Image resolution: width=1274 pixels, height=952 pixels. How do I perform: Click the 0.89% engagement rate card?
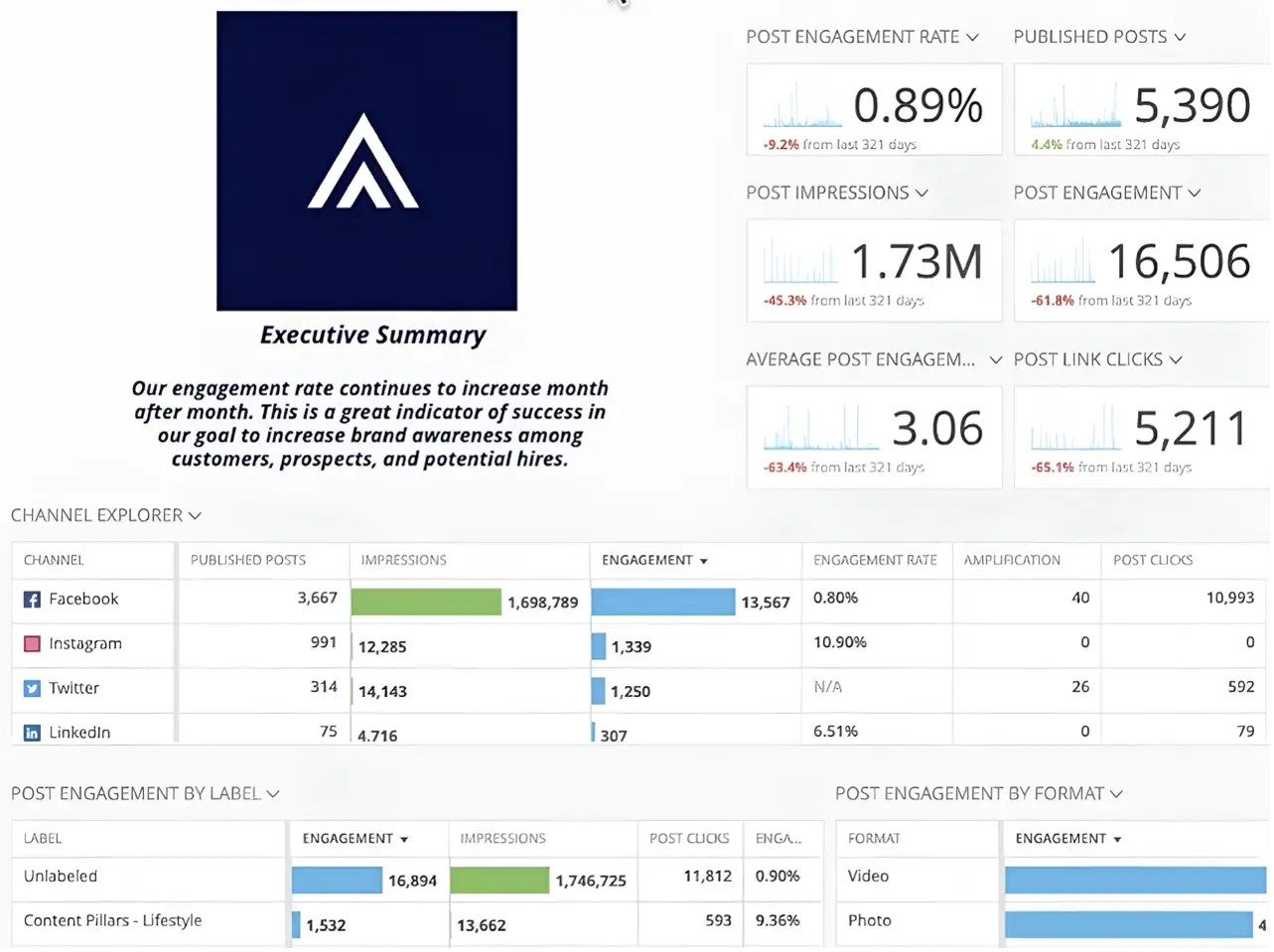tap(875, 110)
